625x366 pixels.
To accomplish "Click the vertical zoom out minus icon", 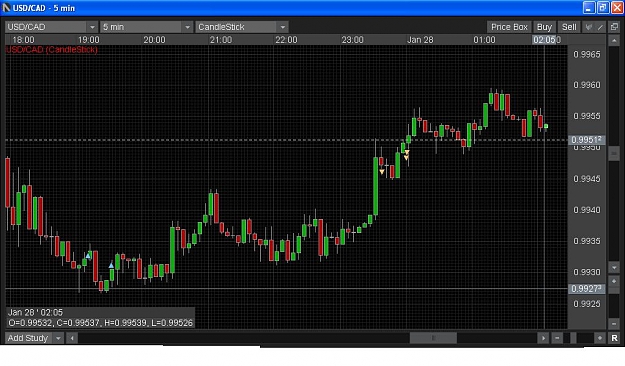I will 614,323.
